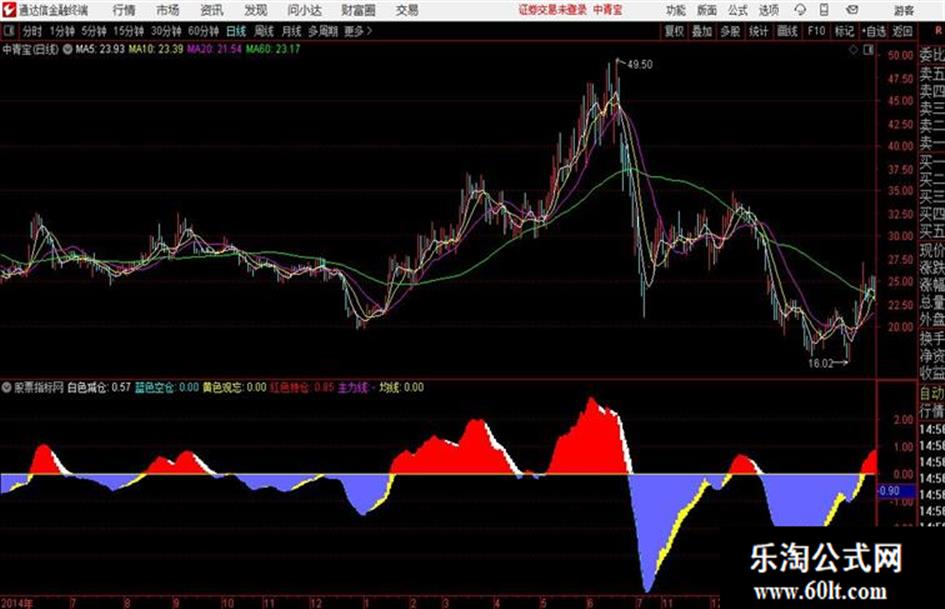Viewport: 945px width, 609px height.
Task: Click the 复权 toolbar button
Action: [x=674, y=31]
